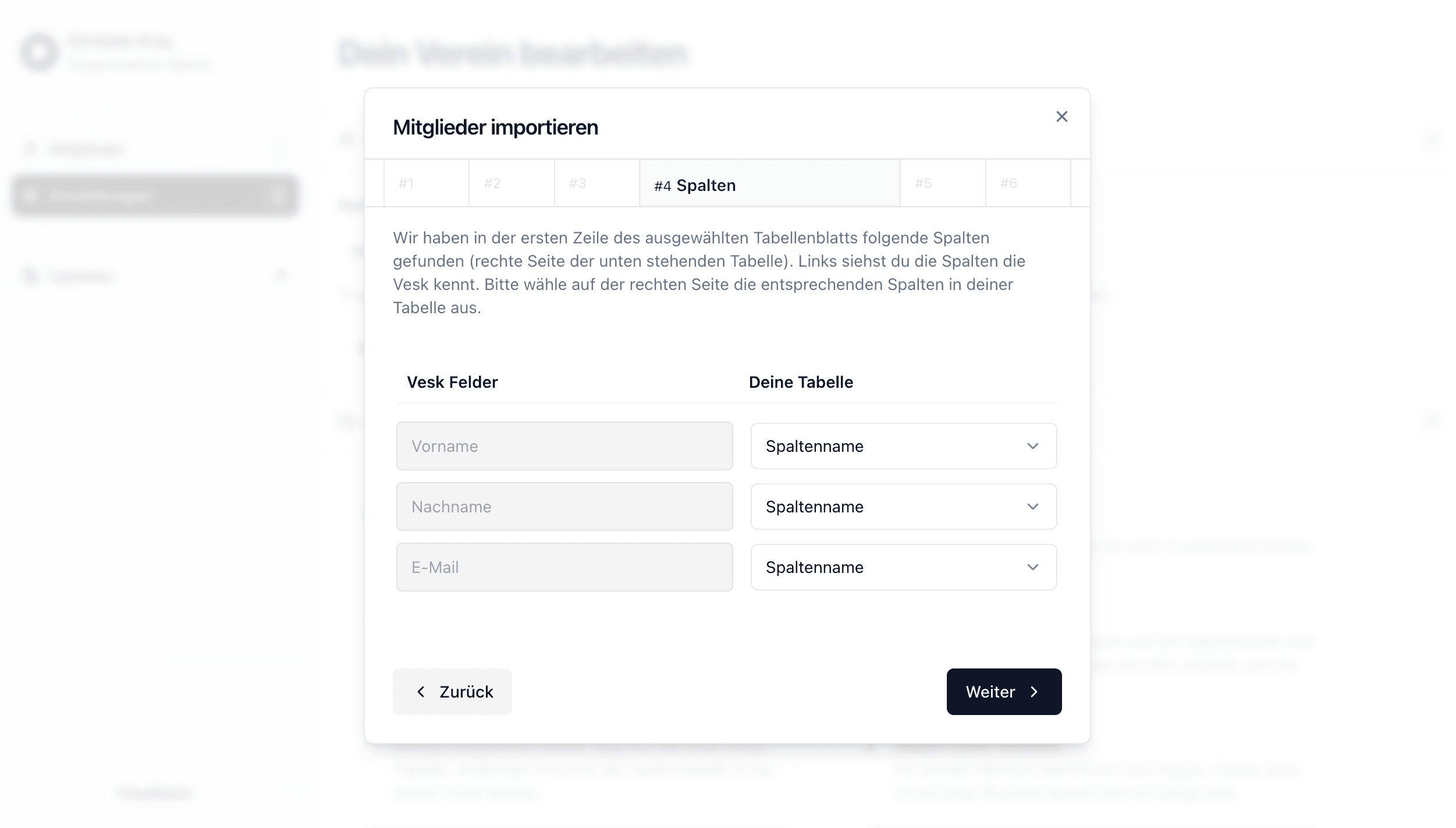Open the Spaltenname dropdown for Nachname

click(903, 507)
